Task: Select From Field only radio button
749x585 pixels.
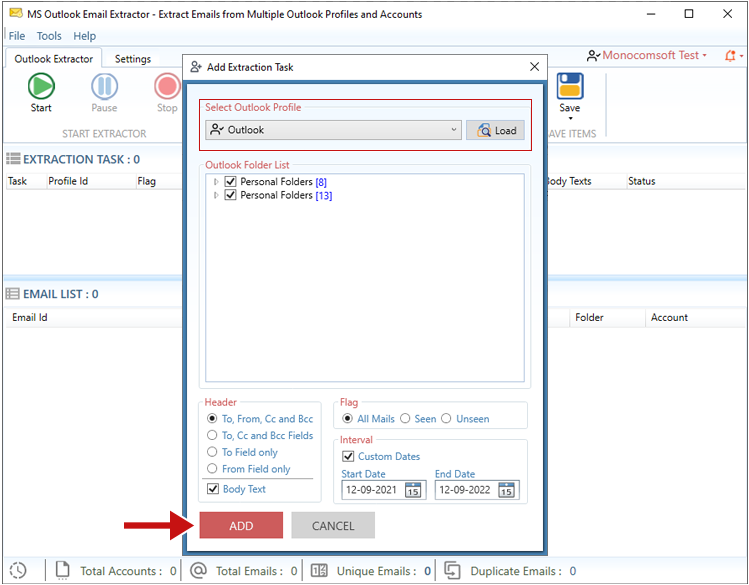Action: coord(212,468)
